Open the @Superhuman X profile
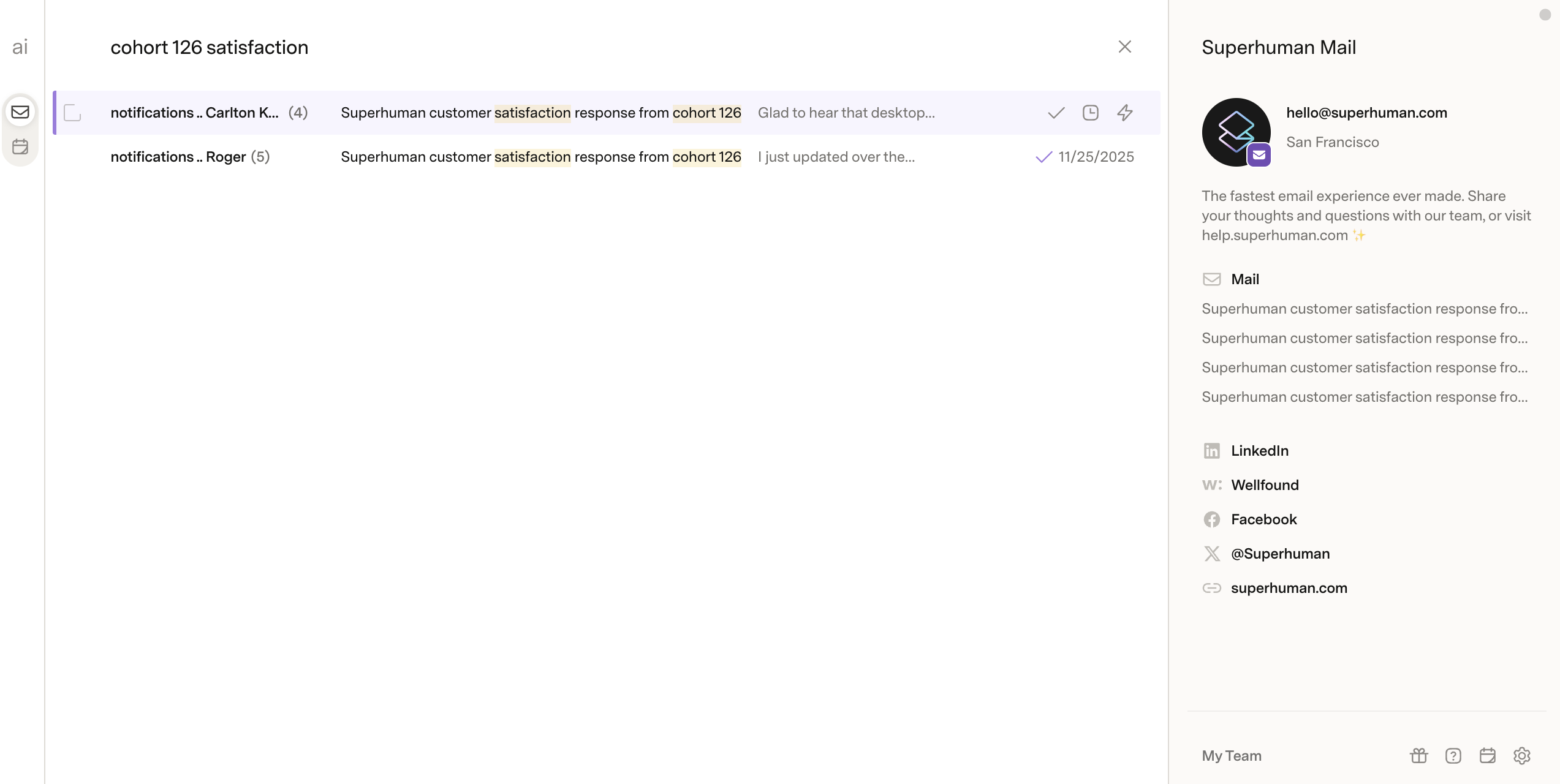This screenshot has width=1560, height=784. (1280, 554)
